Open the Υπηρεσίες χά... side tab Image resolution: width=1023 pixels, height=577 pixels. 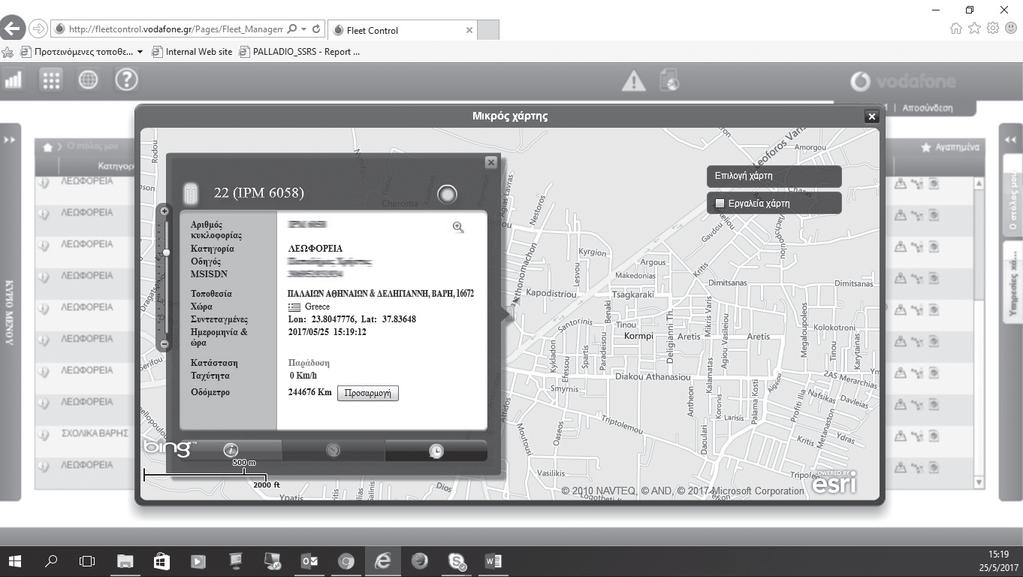1013,282
